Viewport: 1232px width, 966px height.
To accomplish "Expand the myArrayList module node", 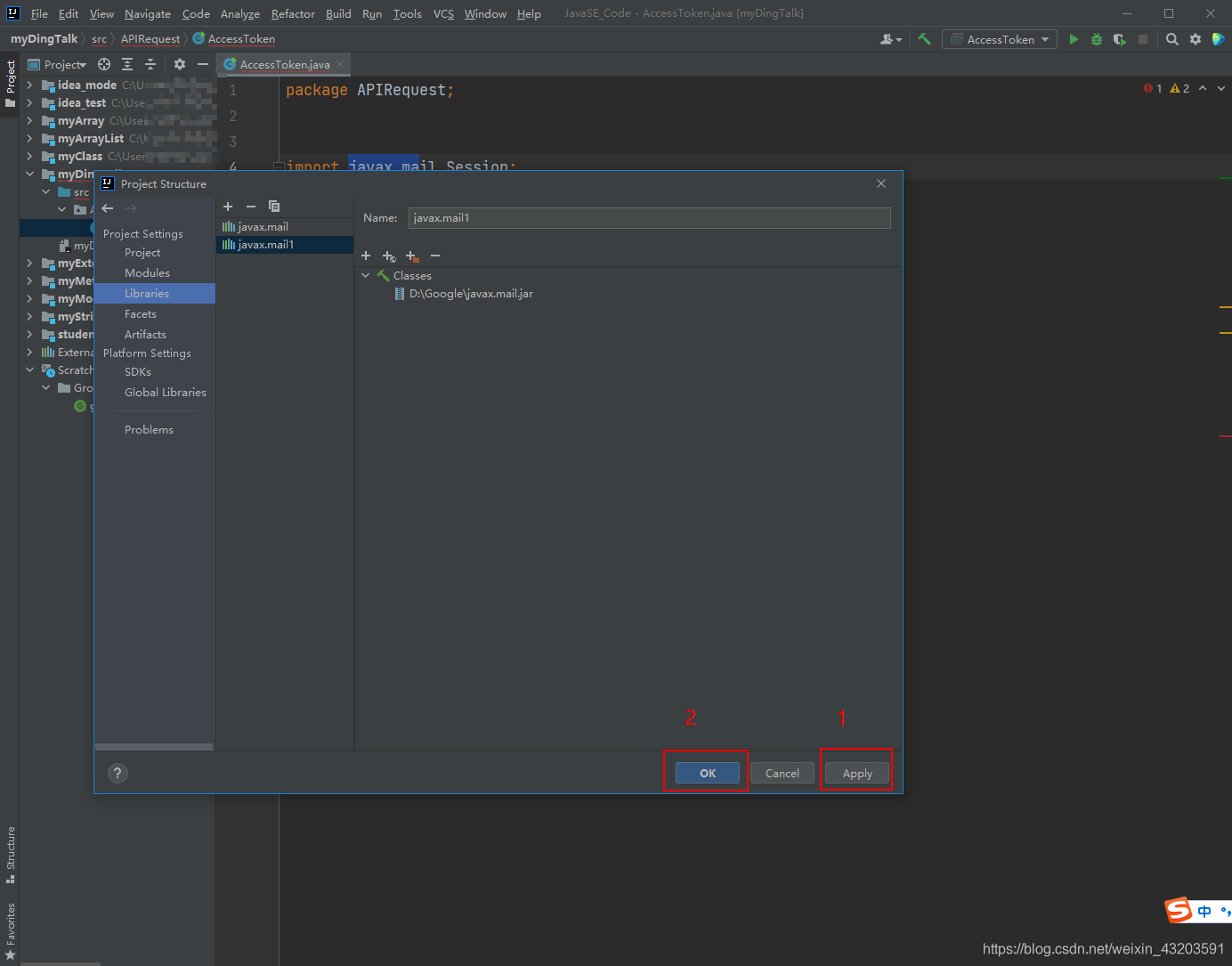I will point(29,138).
